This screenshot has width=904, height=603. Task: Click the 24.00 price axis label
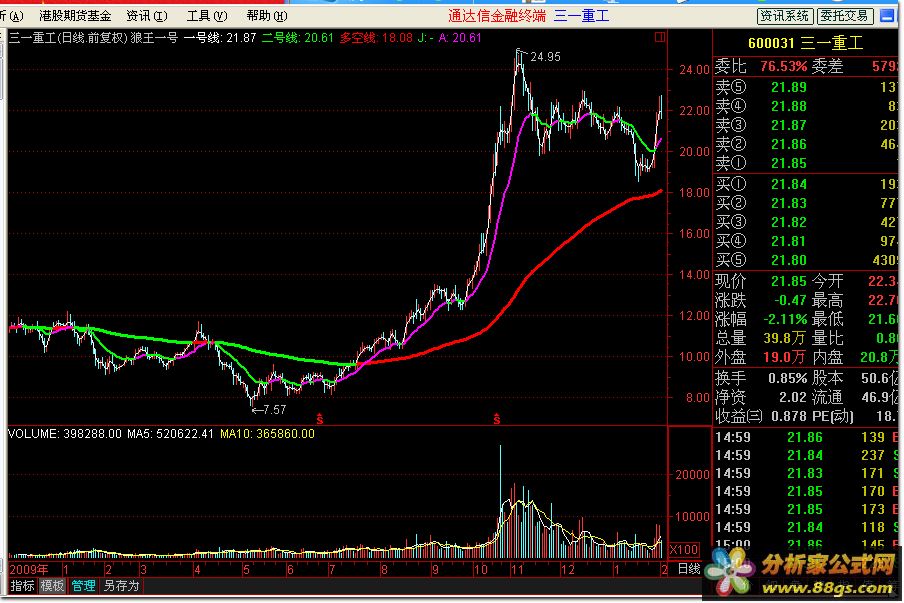(x=694, y=70)
